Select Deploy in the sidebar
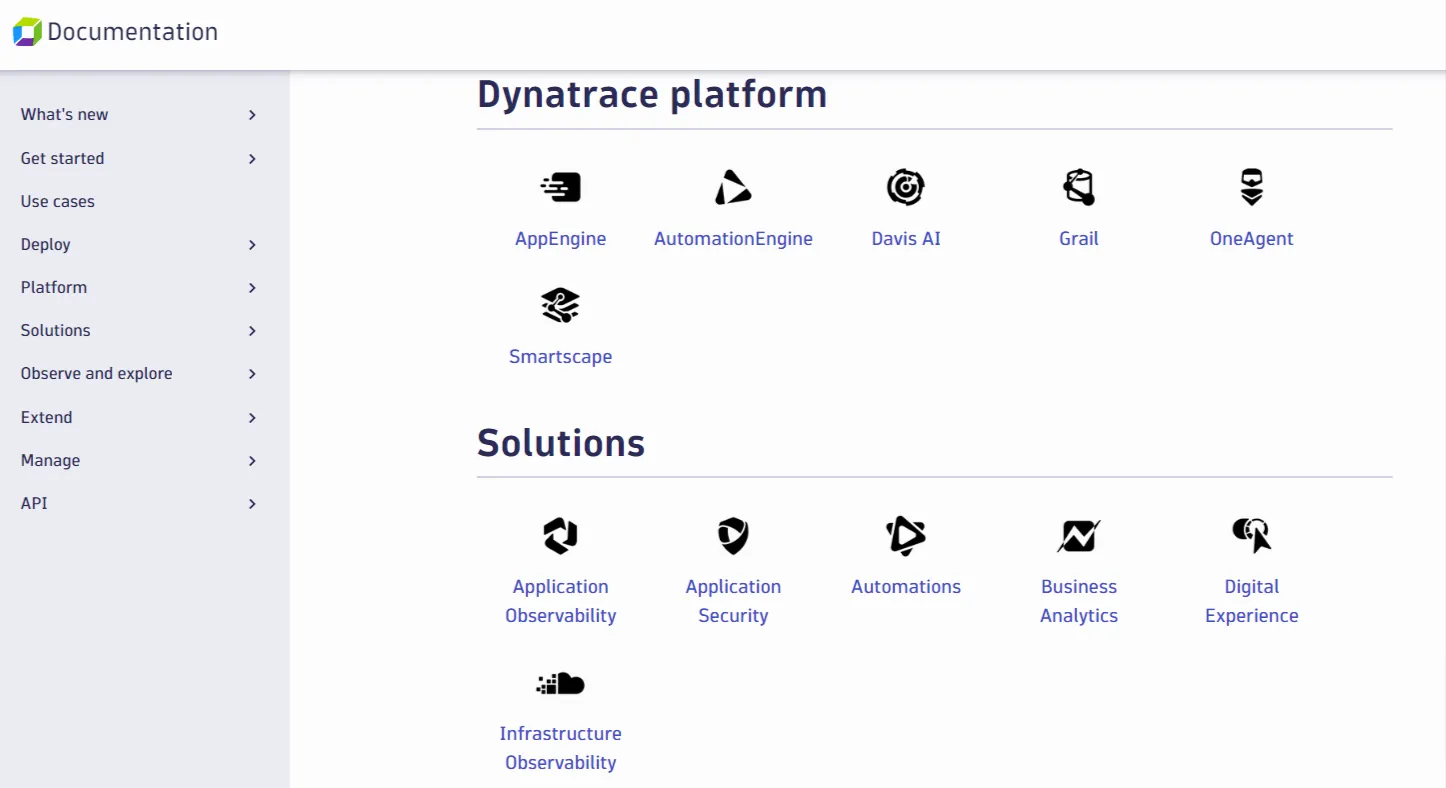1446x788 pixels. pos(45,244)
